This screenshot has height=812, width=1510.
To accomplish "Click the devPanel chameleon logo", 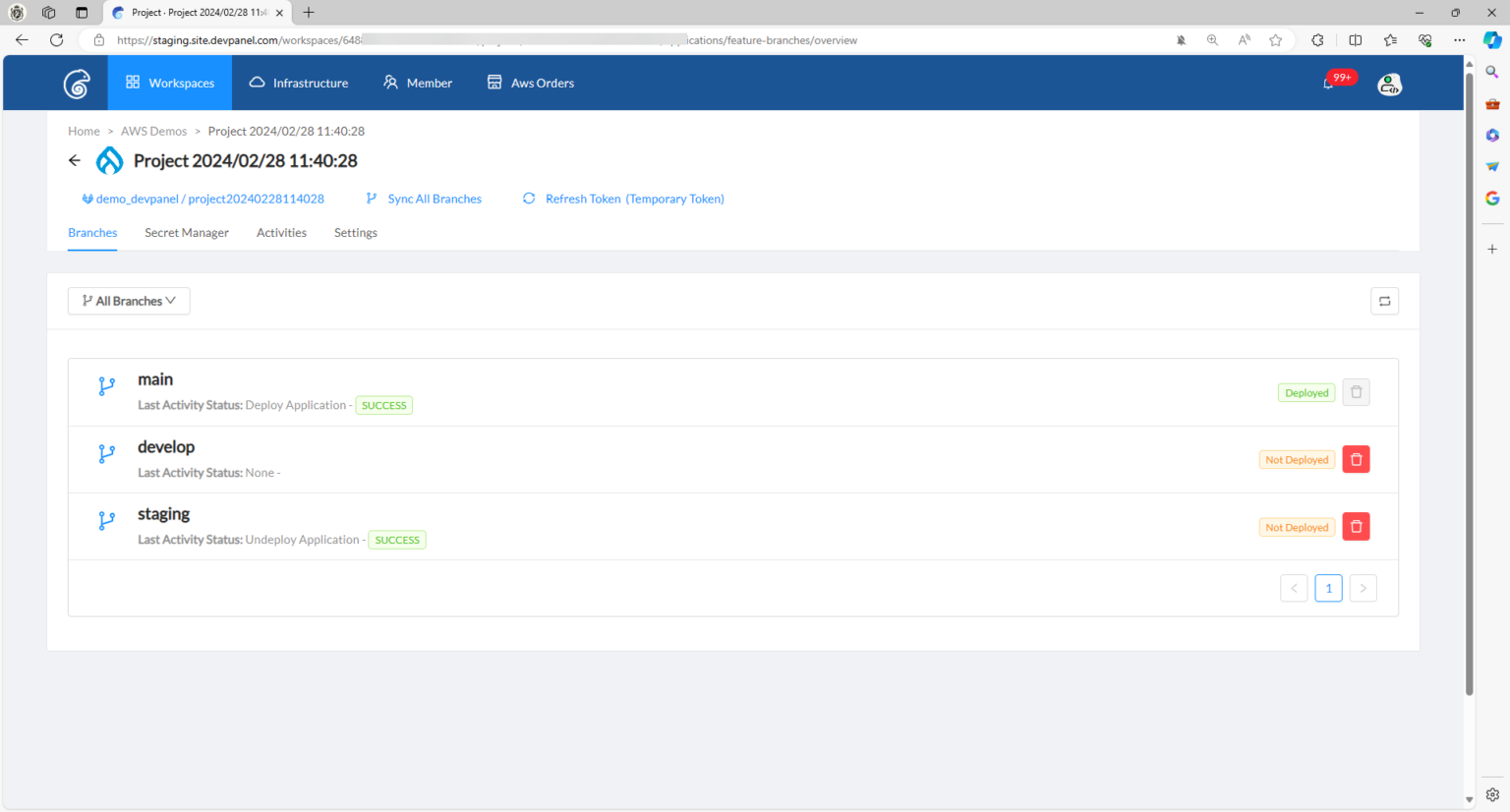I will [x=78, y=83].
